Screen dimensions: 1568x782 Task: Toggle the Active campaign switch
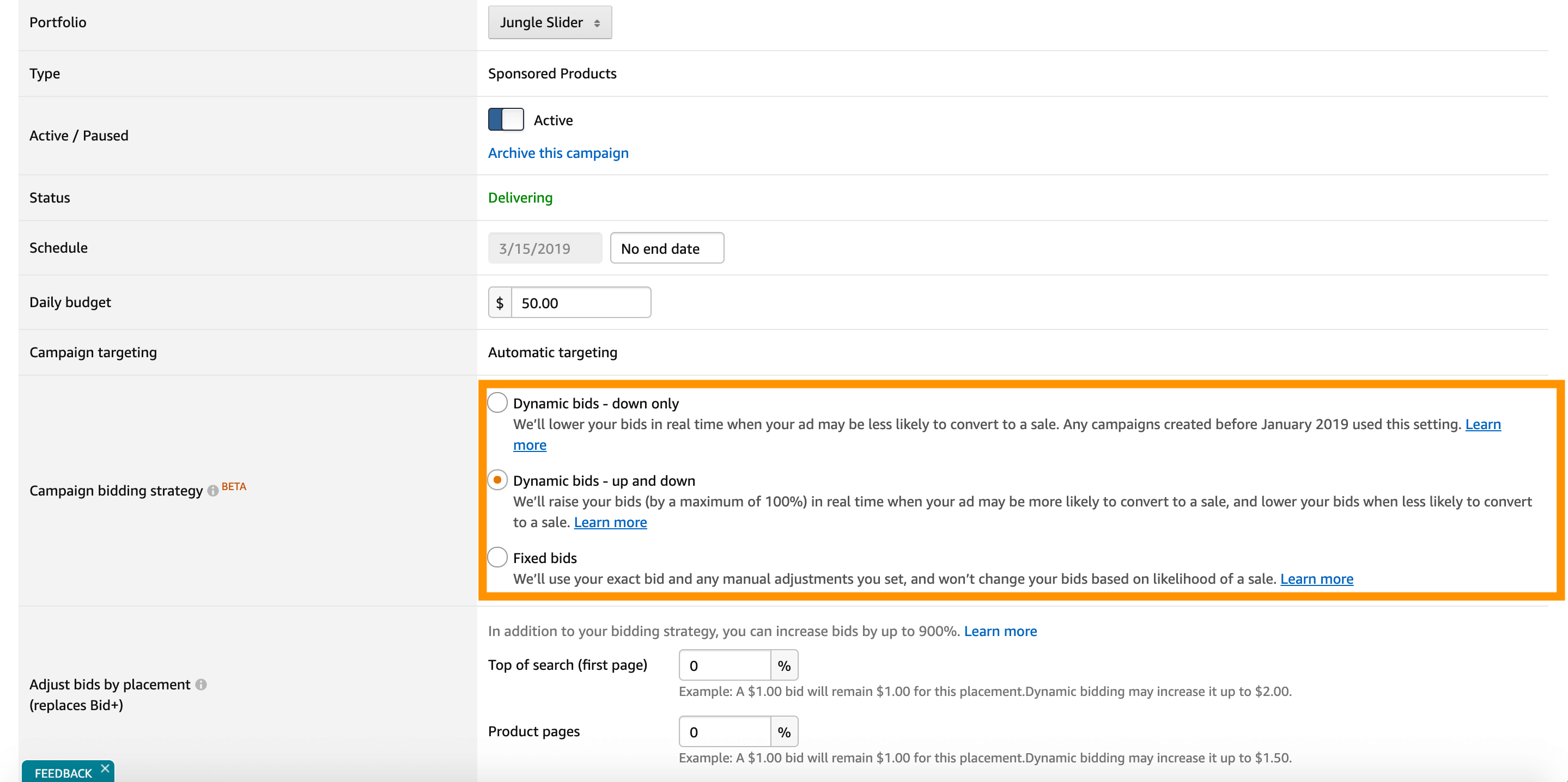(x=505, y=119)
